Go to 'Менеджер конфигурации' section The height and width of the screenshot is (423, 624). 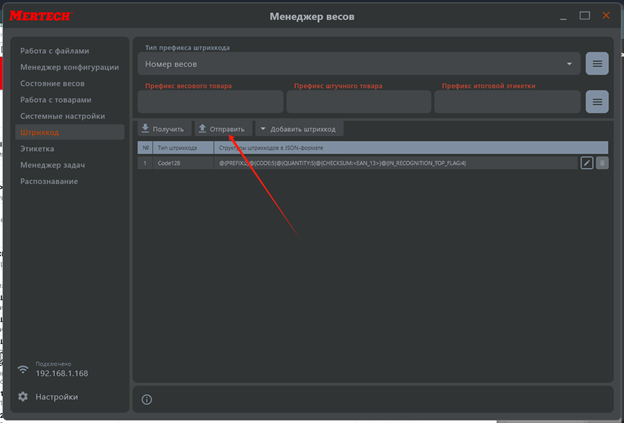point(70,67)
